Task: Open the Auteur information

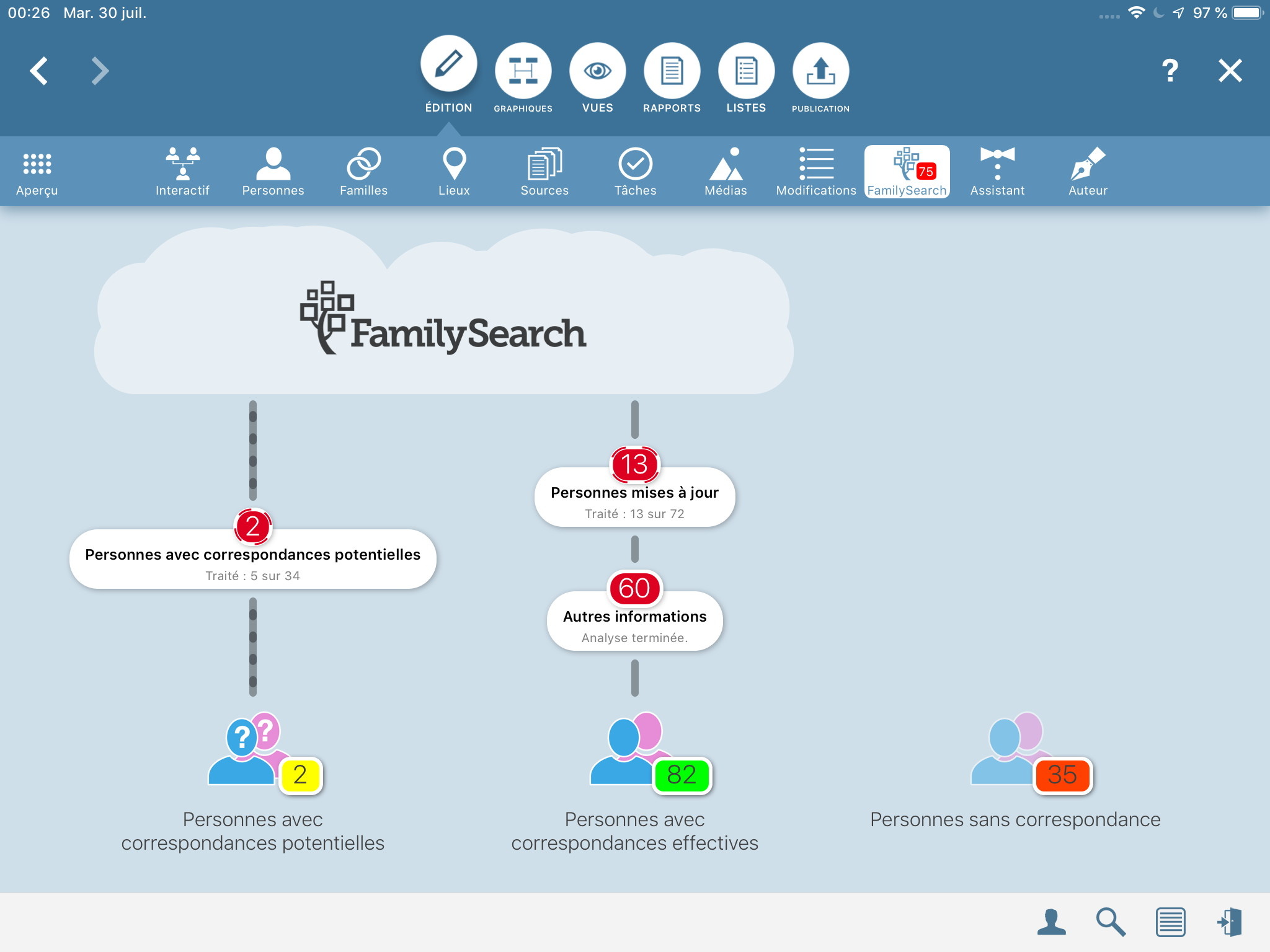Action: [x=1088, y=172]
